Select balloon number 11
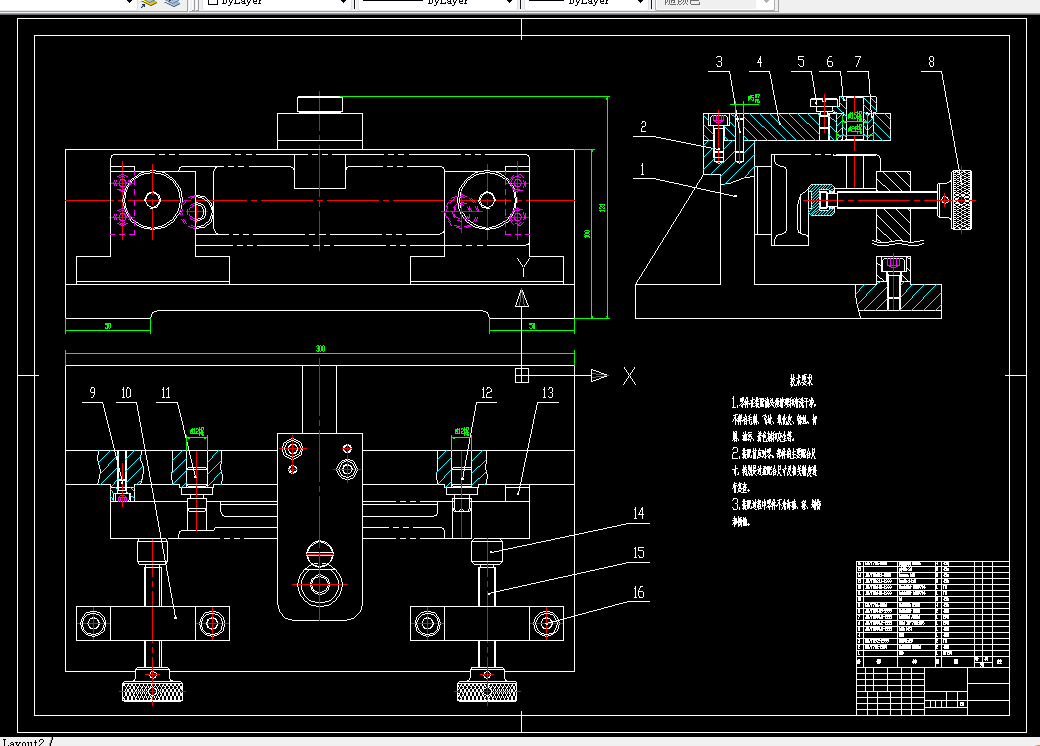Image resolution: width=1040 pixels, height=746 pixels. tap(166, 393)
